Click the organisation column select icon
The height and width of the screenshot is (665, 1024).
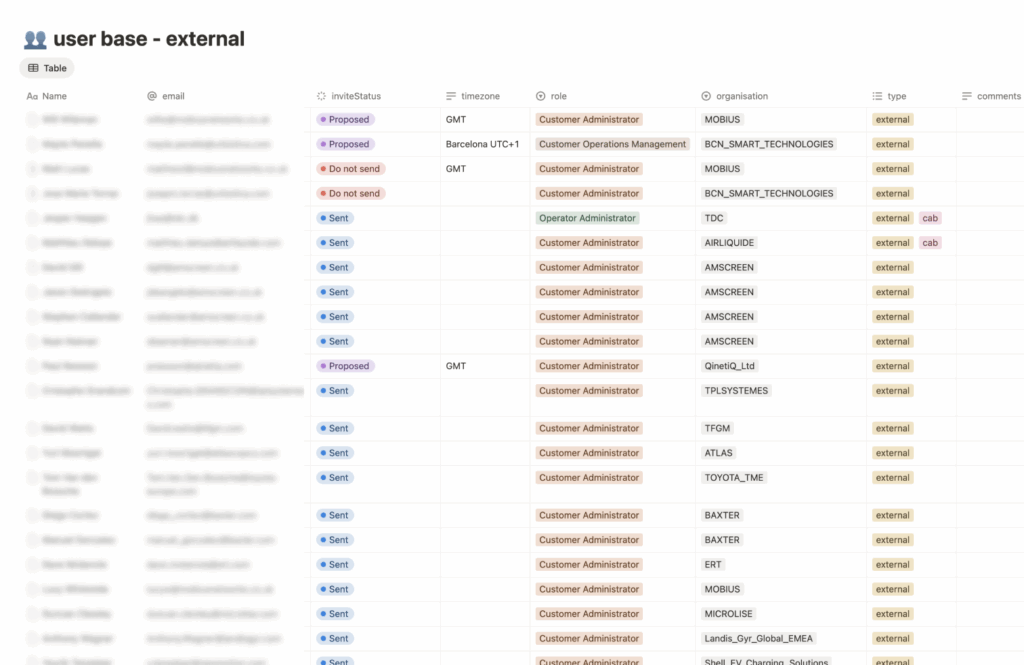[x=706, y=97]
